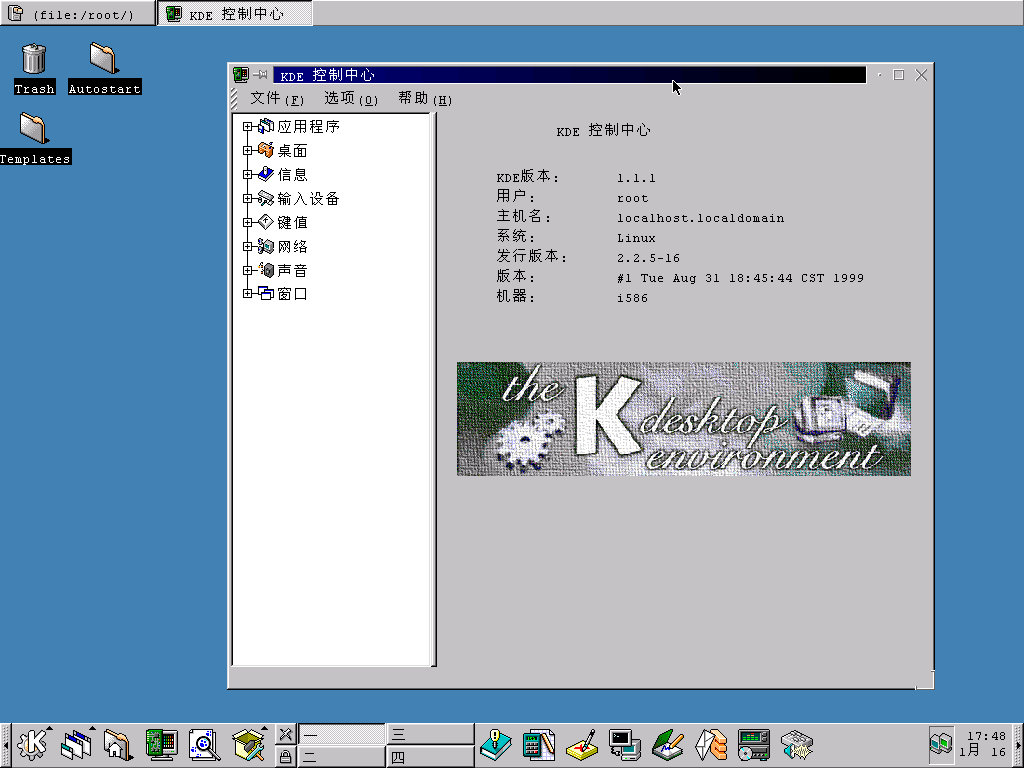The height and width of the screenshot is (768, 1024).
Task: Click the localhost.localdomain hostname text
Action: [x=701, y=218]
